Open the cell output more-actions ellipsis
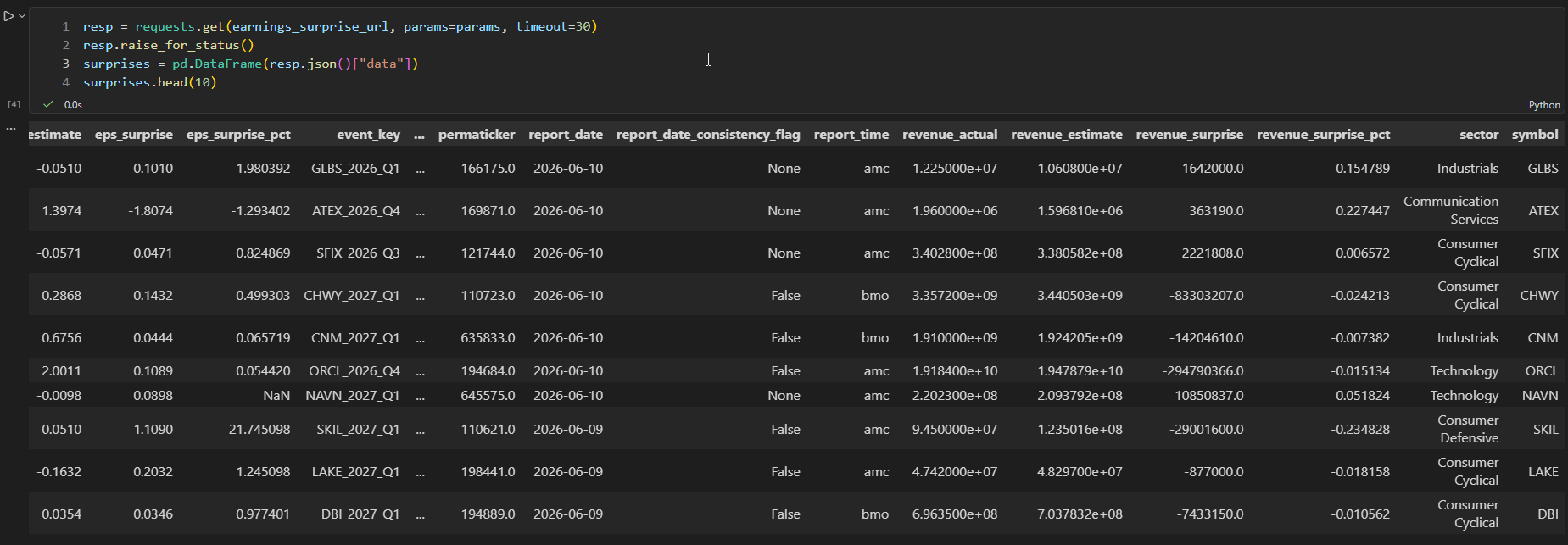 click(x=11, y=129)
